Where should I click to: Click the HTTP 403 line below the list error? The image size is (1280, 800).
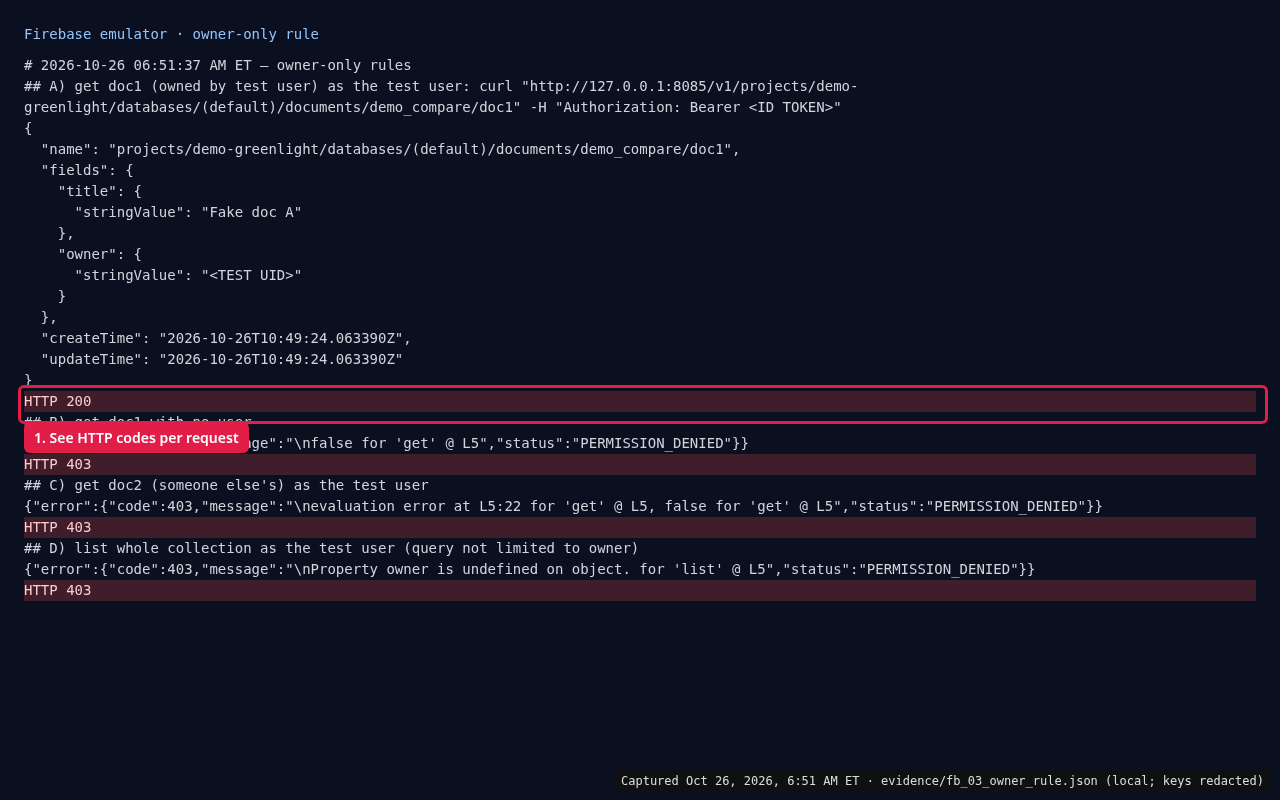click(640, 590)
